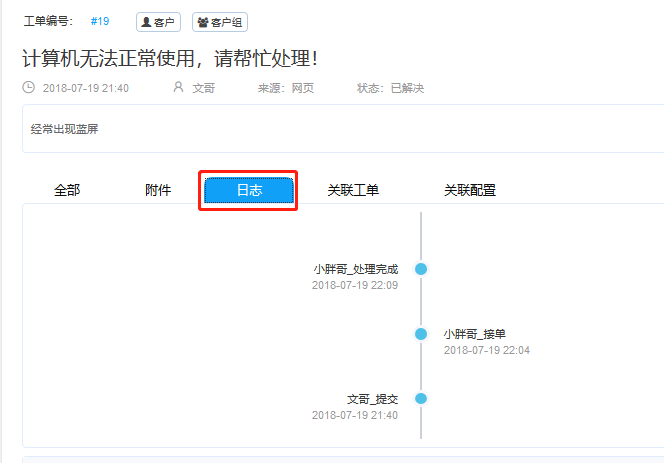Select the 文哥_提交 log entry text
This screenshot has height=463, width=664.
tap(372, 398)
